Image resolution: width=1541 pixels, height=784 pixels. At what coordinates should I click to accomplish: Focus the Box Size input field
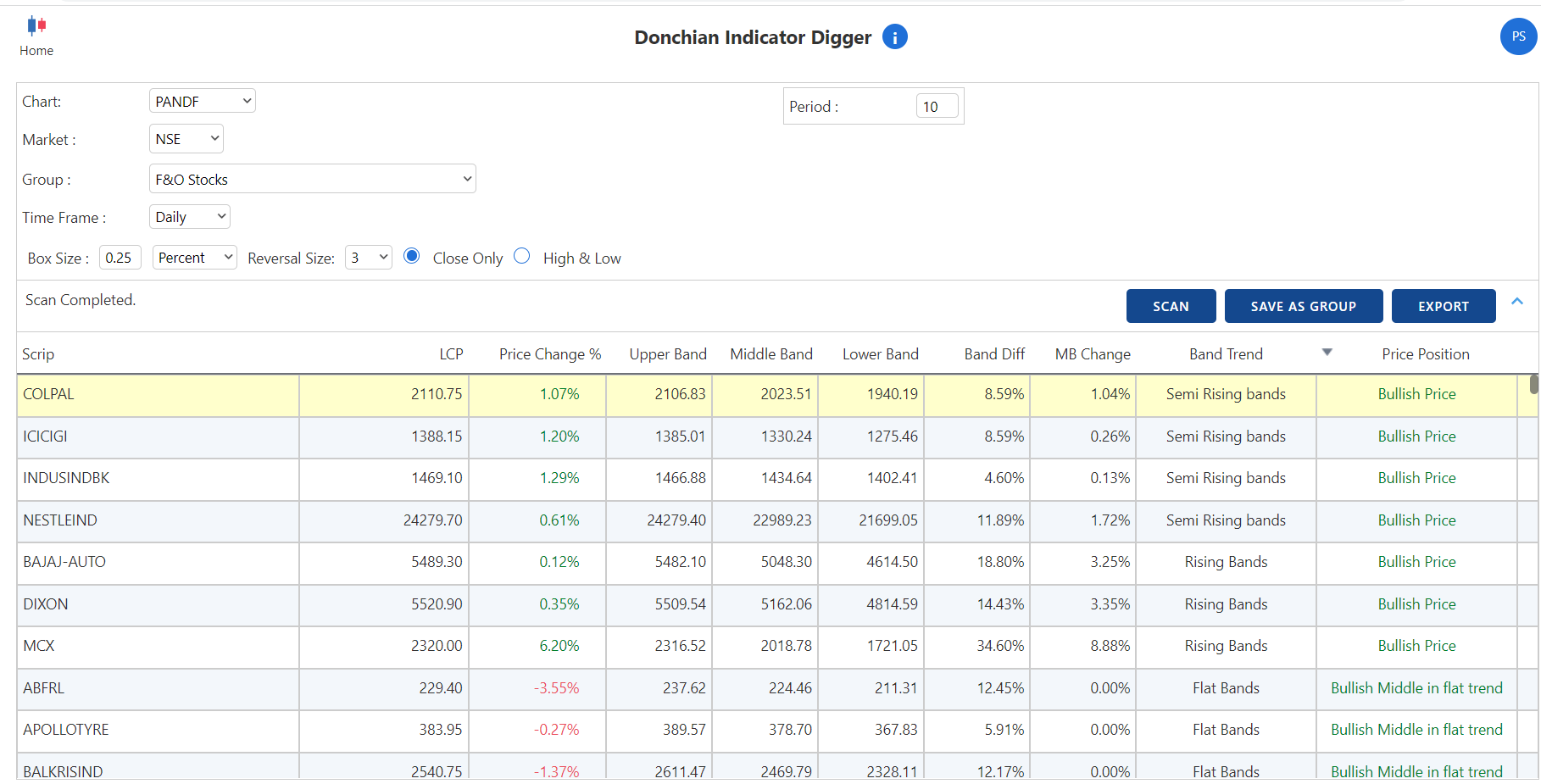(120, 258)
